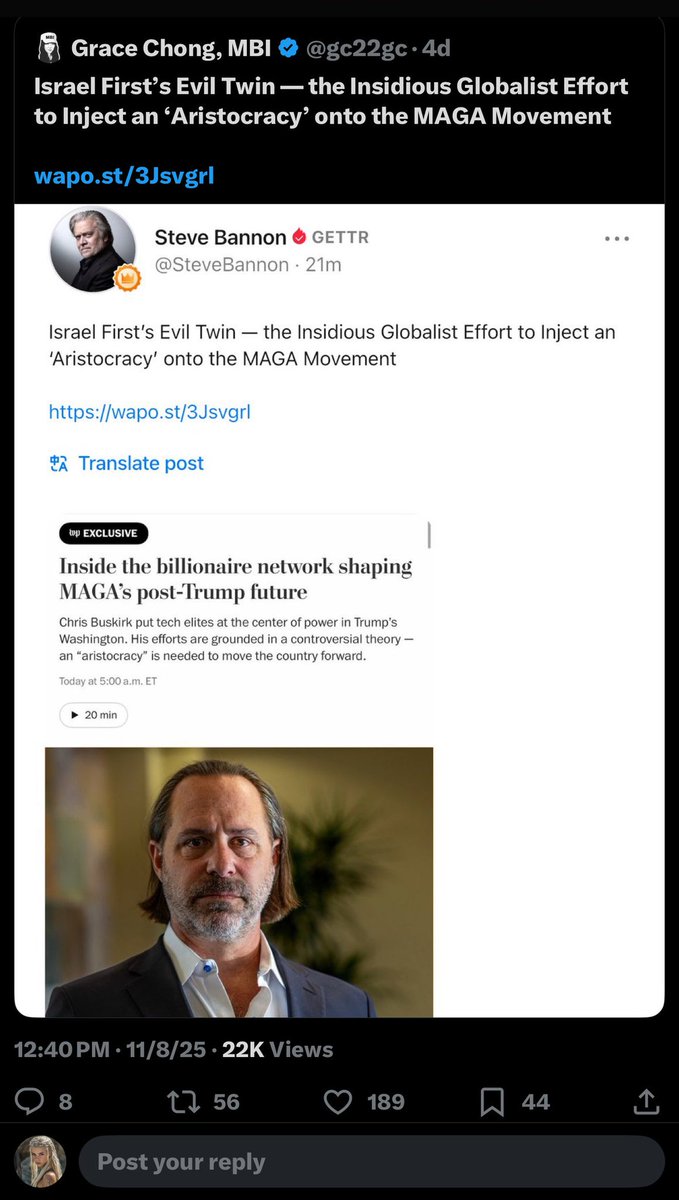Open the 22K Views count
Screen dimensions: 679x1200
(x=277, y=1049)
